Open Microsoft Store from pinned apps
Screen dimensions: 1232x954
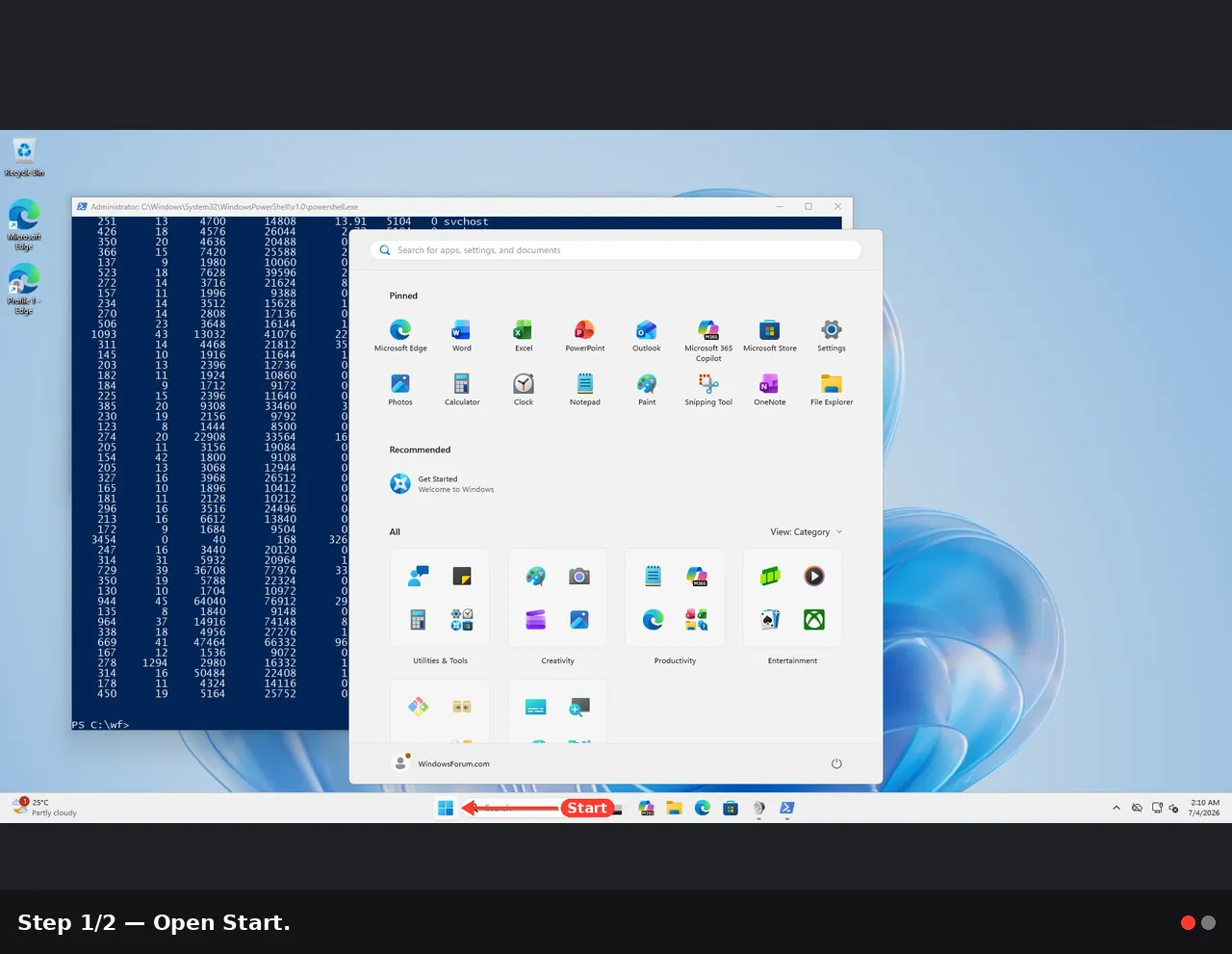[x=770, y=336]
